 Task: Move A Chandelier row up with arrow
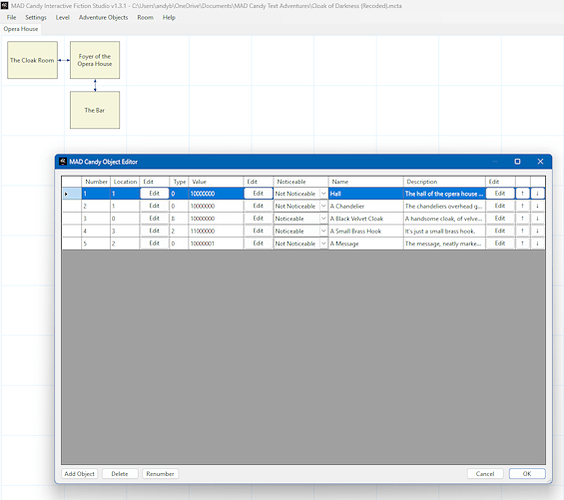click(522, 206)
